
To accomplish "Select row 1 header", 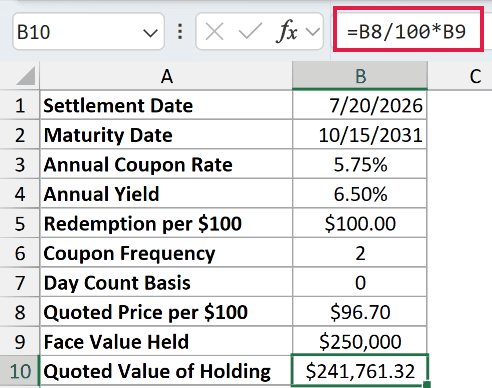I will pos(20,105).
